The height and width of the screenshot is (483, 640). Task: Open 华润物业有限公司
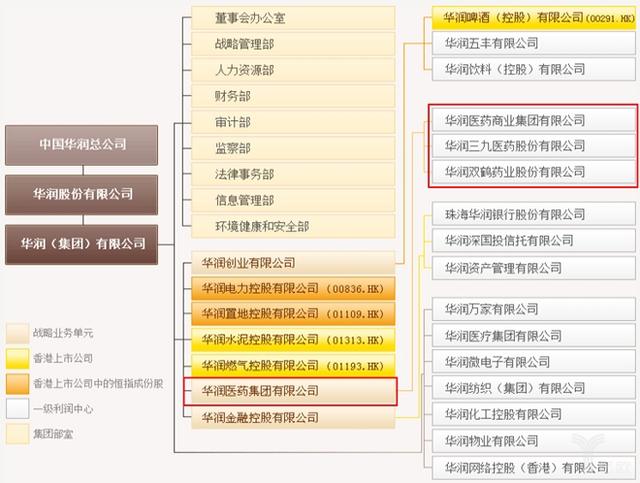pyautogui.click(x=534, y=441)
